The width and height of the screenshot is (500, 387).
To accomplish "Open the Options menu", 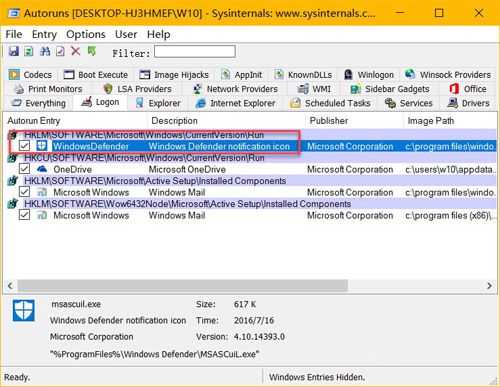I will [86, 34].
